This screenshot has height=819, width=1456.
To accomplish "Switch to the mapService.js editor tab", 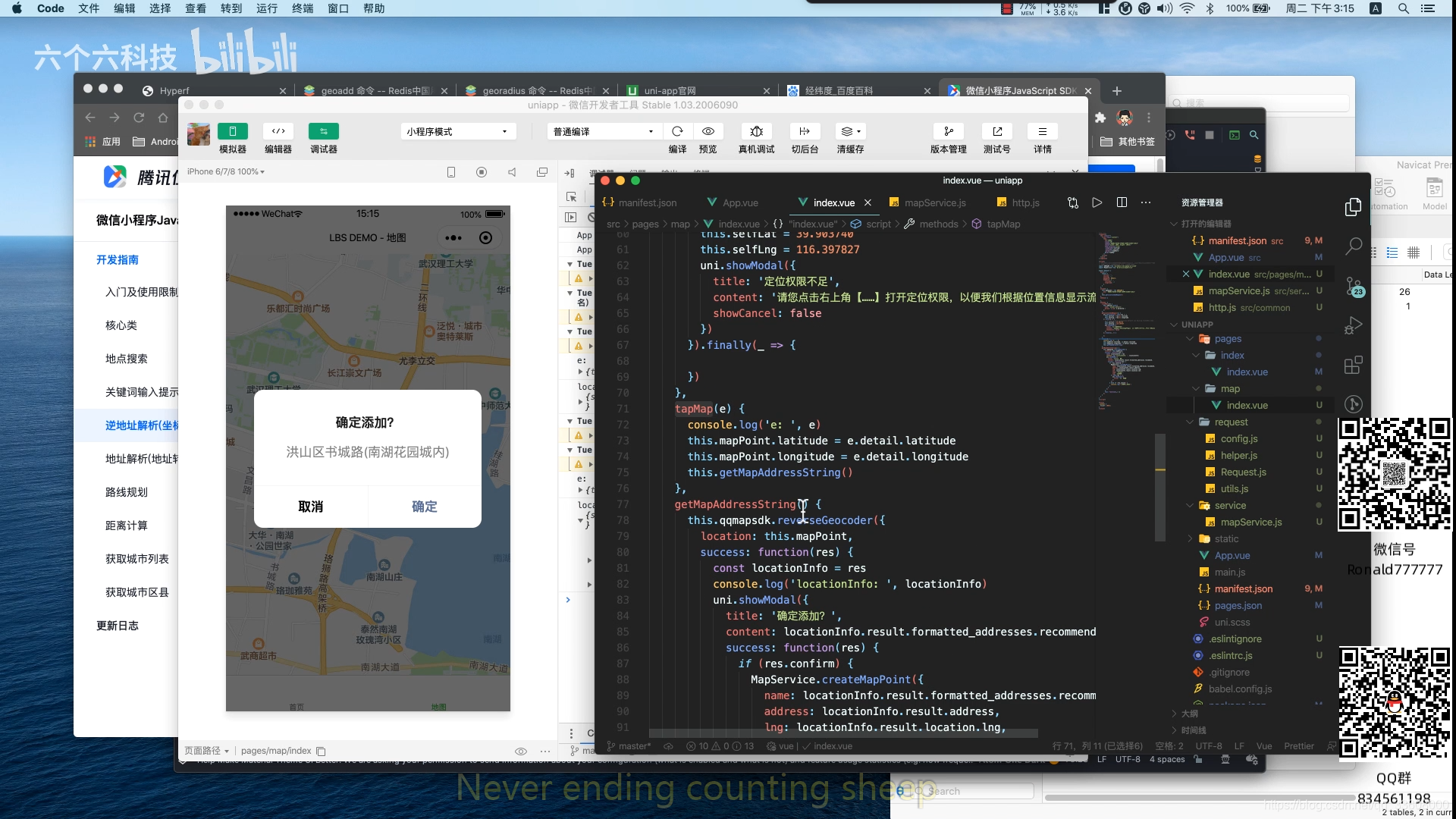I will [x=934, y=202].
